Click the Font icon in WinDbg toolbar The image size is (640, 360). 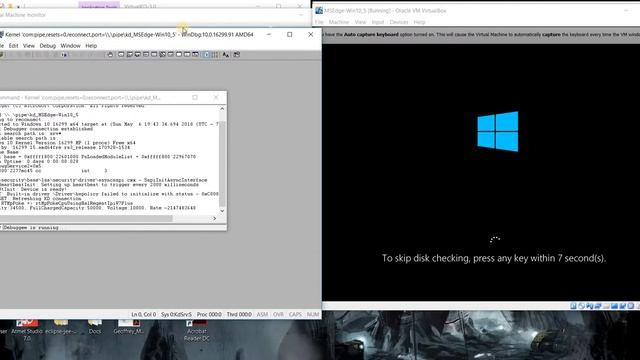pos(226,55)
